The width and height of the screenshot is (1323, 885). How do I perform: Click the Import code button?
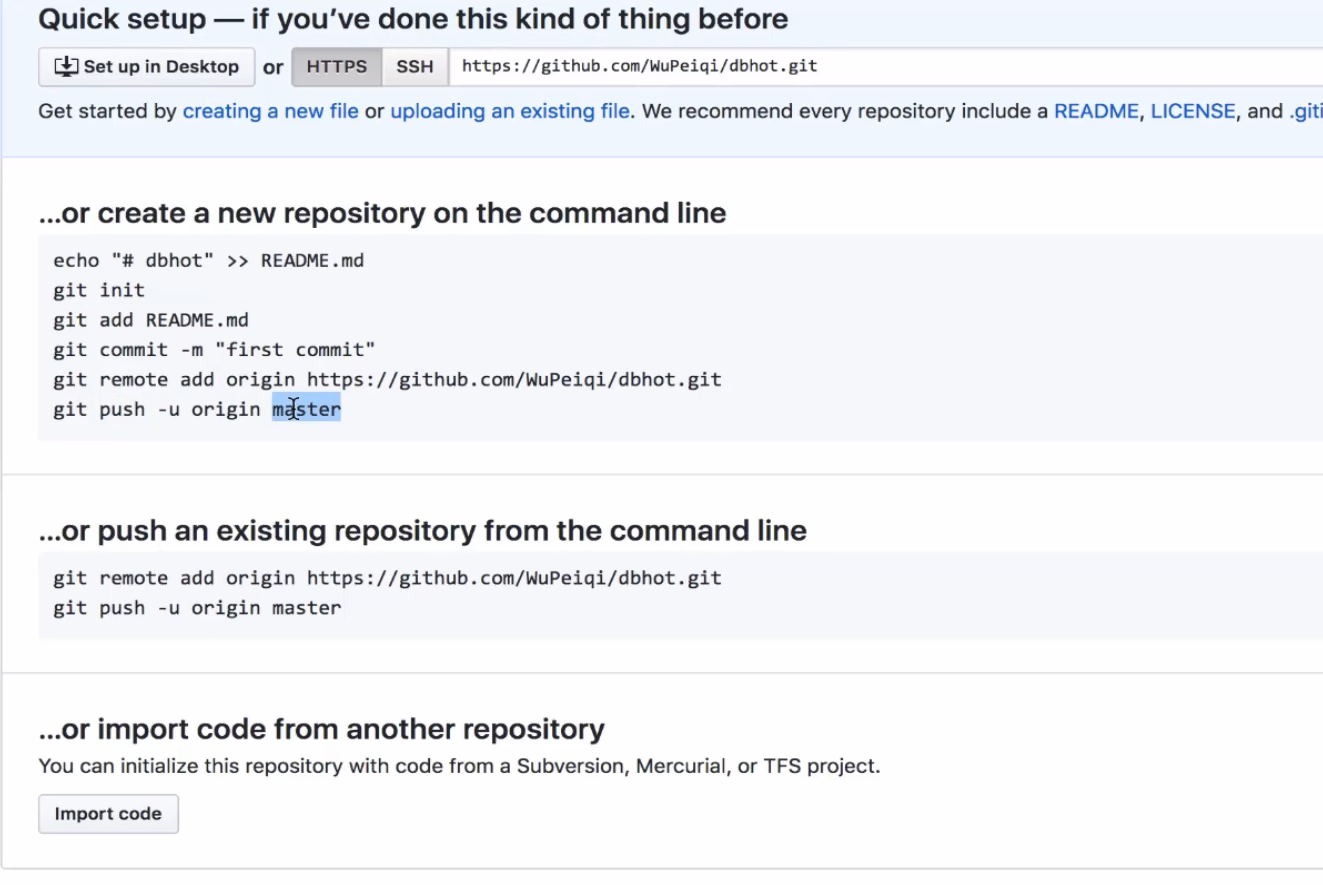pos(108,814)
